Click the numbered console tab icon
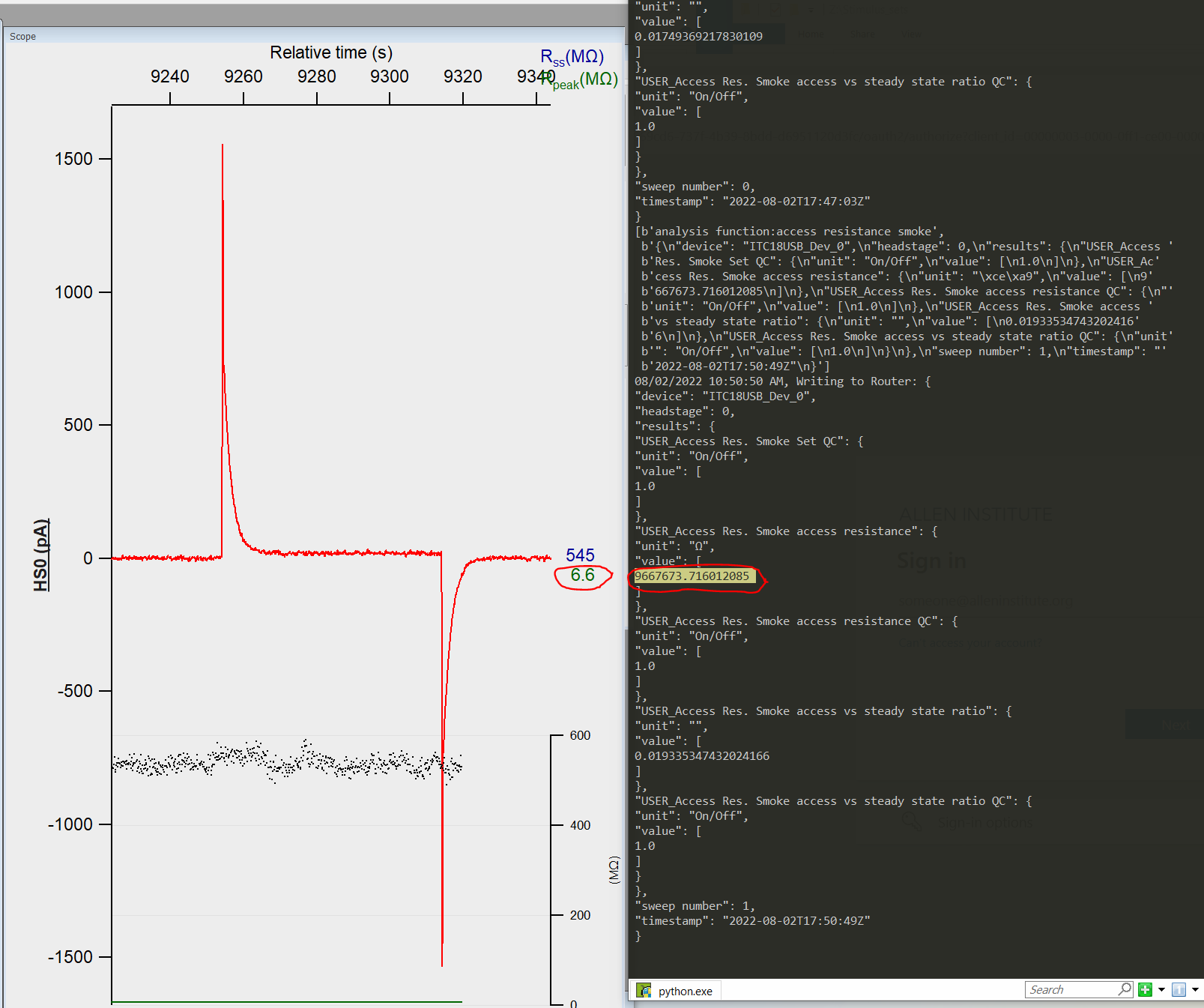The height and width of the screenshot is (1008, 1204). tap(1178, 989)
